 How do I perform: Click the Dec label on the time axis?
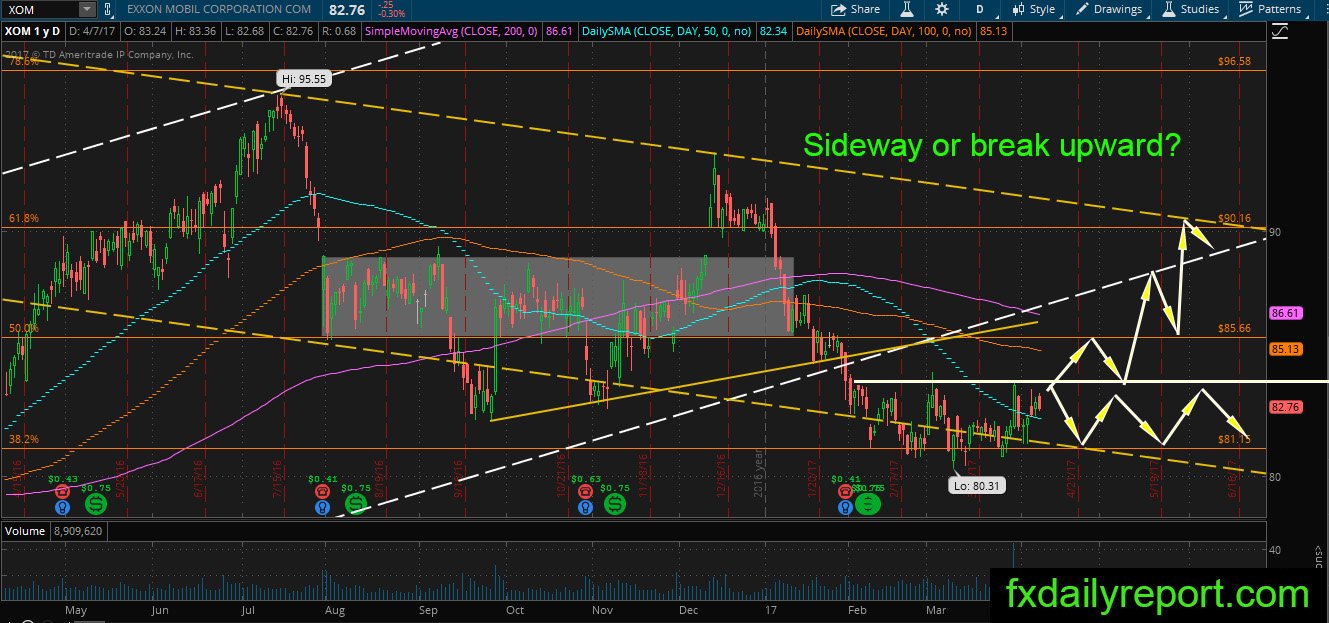(x=689, y=608)
